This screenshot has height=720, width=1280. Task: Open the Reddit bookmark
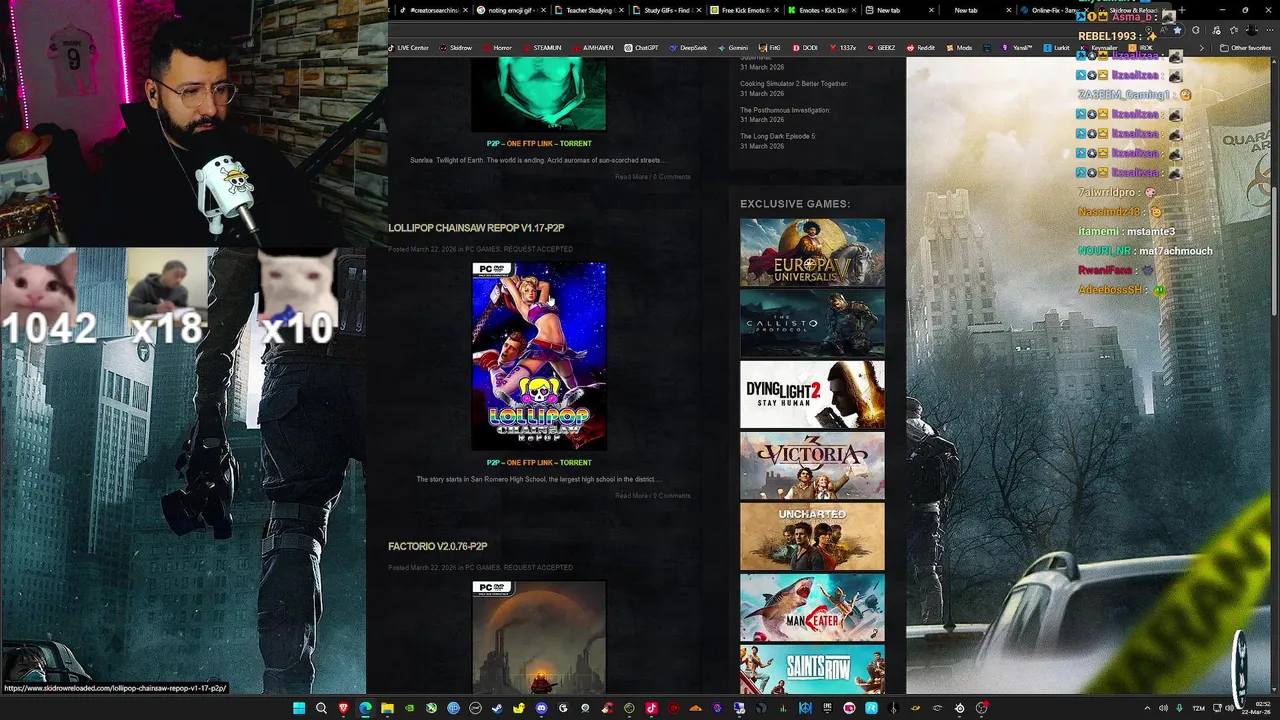921,48
